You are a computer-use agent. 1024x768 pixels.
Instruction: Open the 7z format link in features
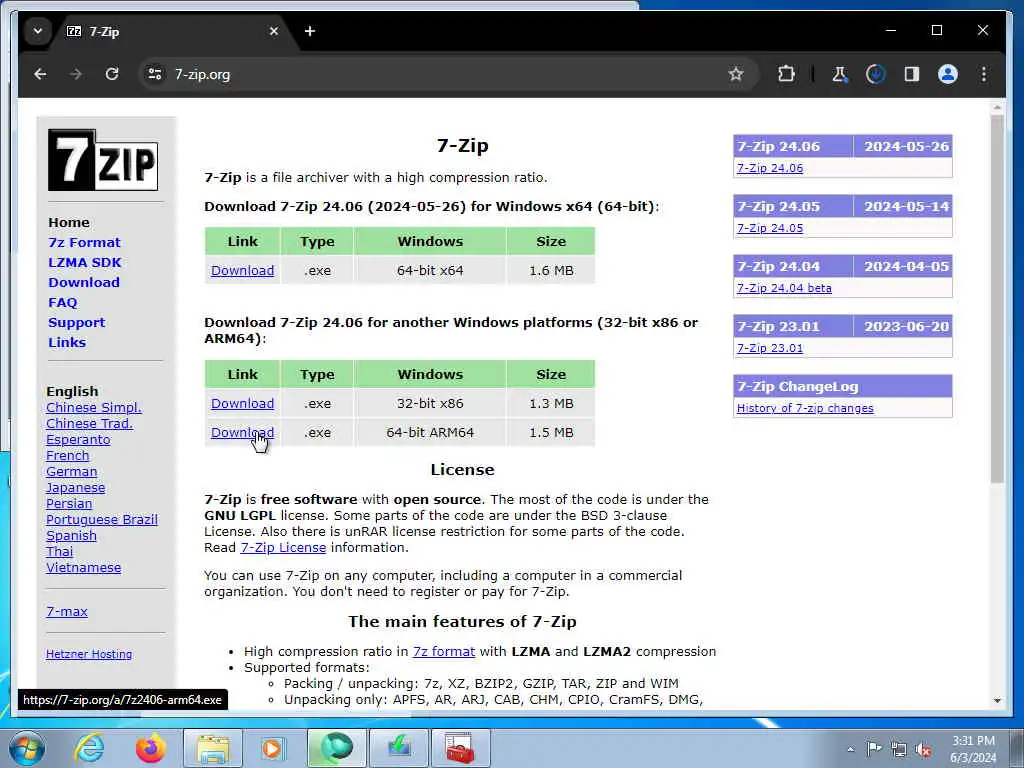click(x=443, y=652)
